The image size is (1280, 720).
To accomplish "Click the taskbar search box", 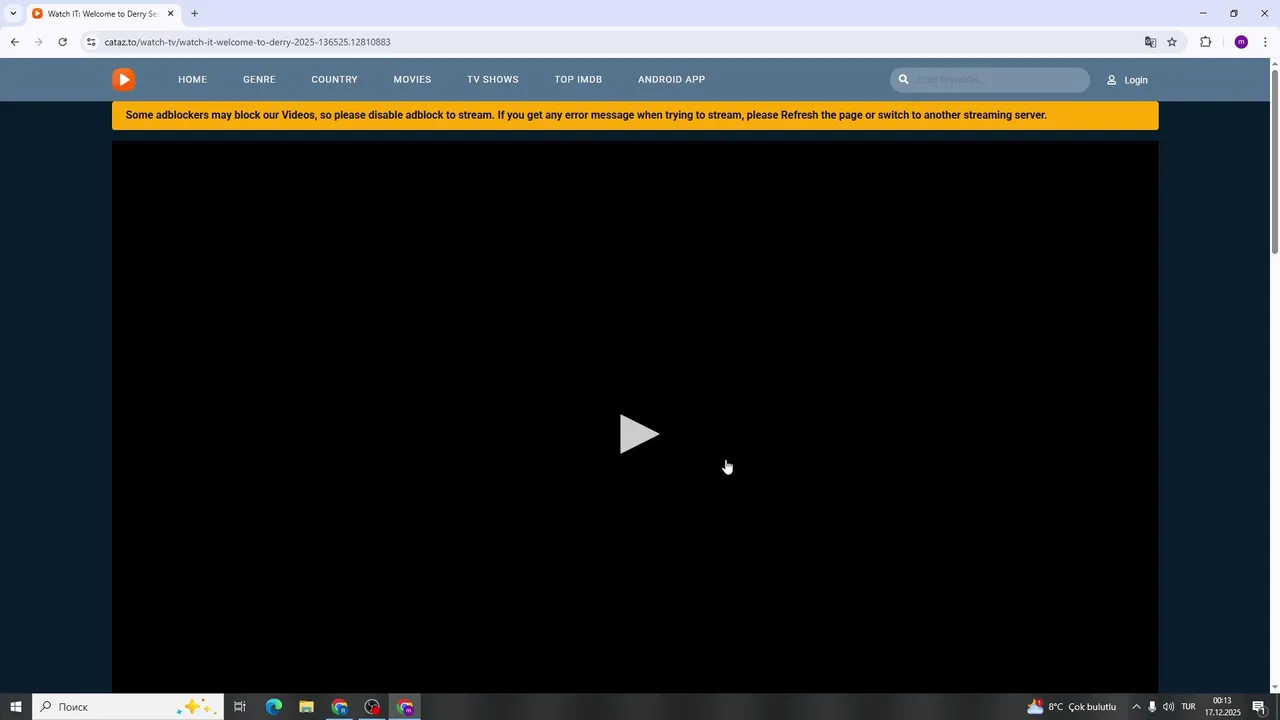I will coord(127,707).
